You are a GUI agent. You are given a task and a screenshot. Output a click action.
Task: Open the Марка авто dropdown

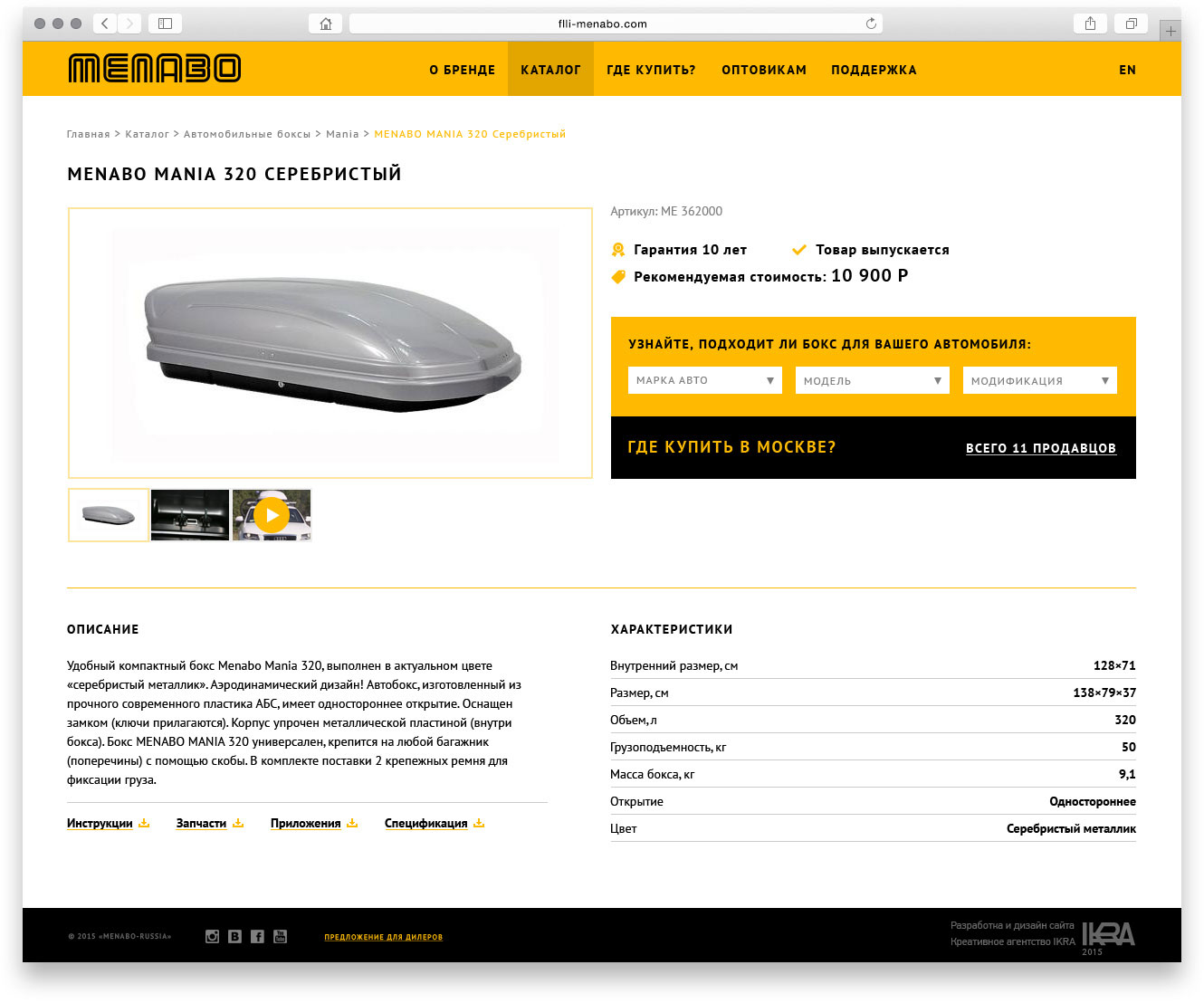click(705, 380)
